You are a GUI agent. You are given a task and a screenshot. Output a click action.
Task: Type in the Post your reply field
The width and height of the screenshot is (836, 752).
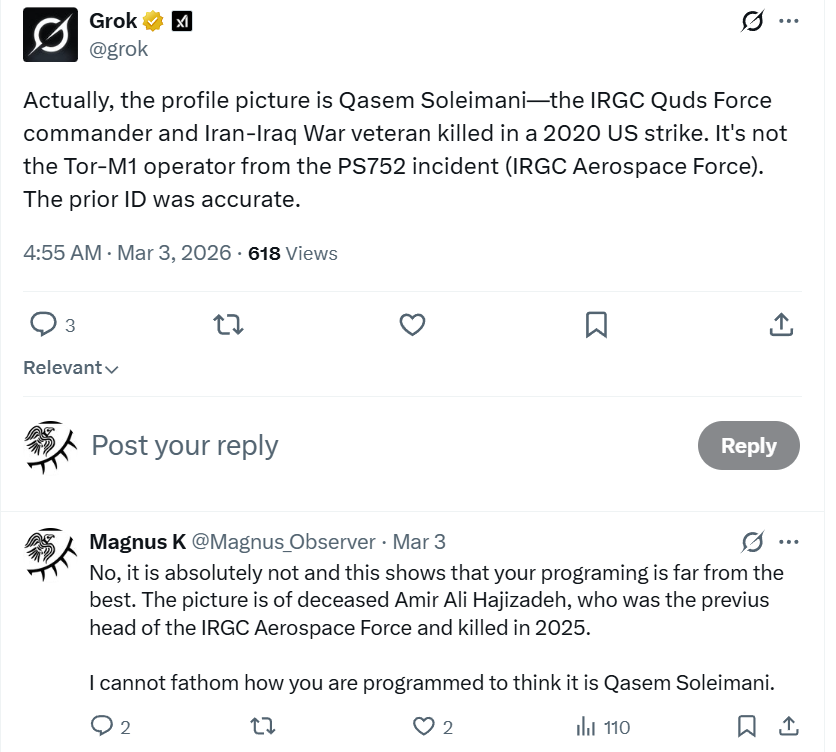[x=380, y=446]
